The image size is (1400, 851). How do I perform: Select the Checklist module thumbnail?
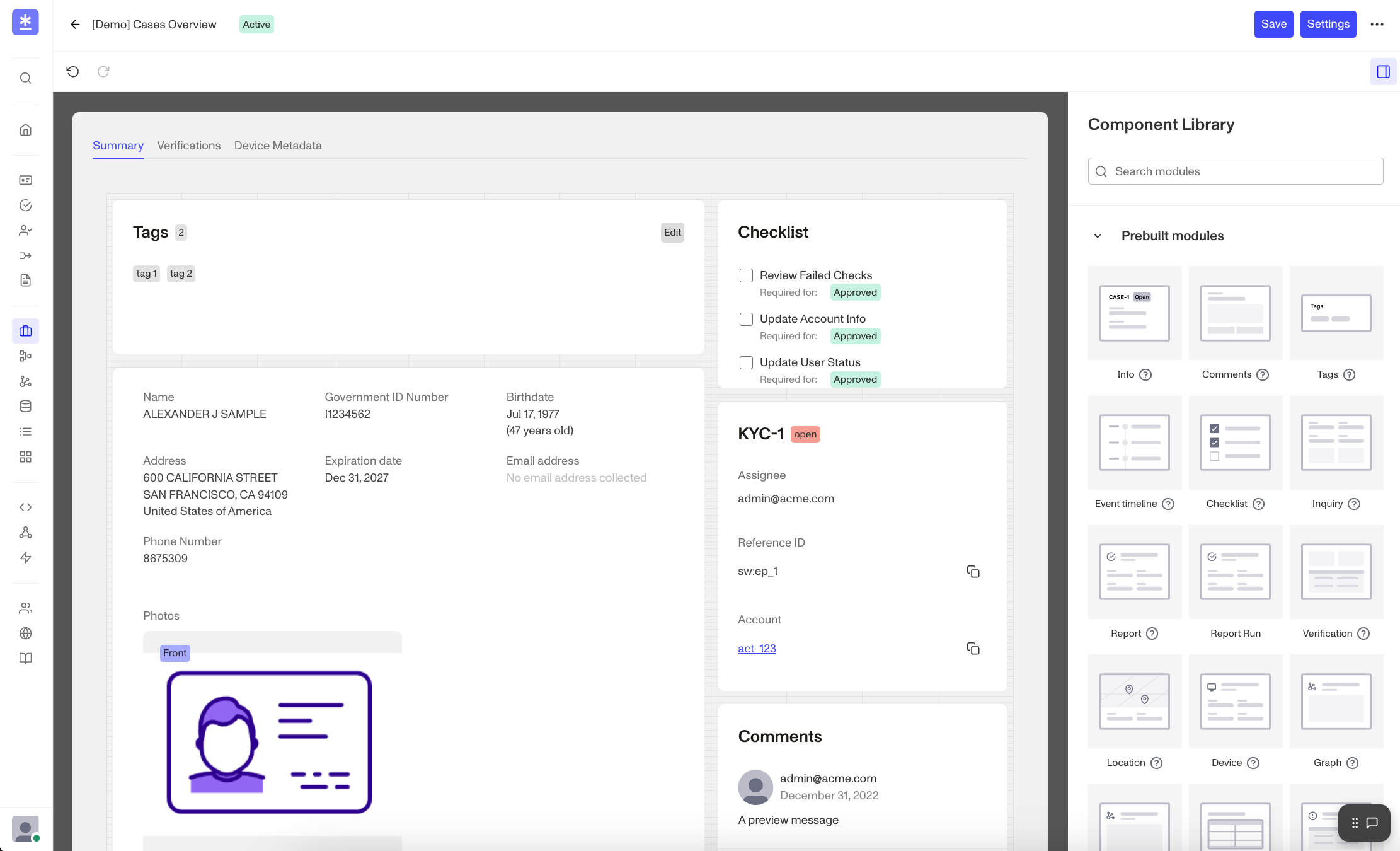coord(1236,443)
